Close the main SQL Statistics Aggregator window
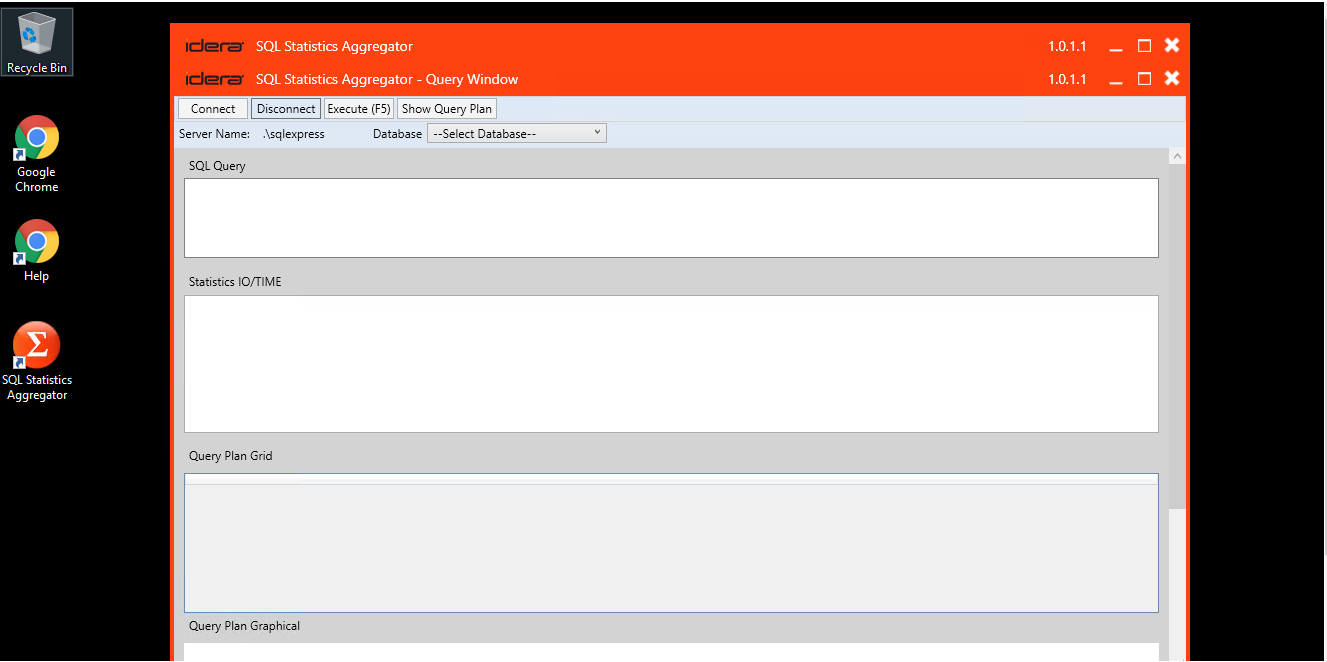1327x662 pixels. click(x=1172, y=45)
